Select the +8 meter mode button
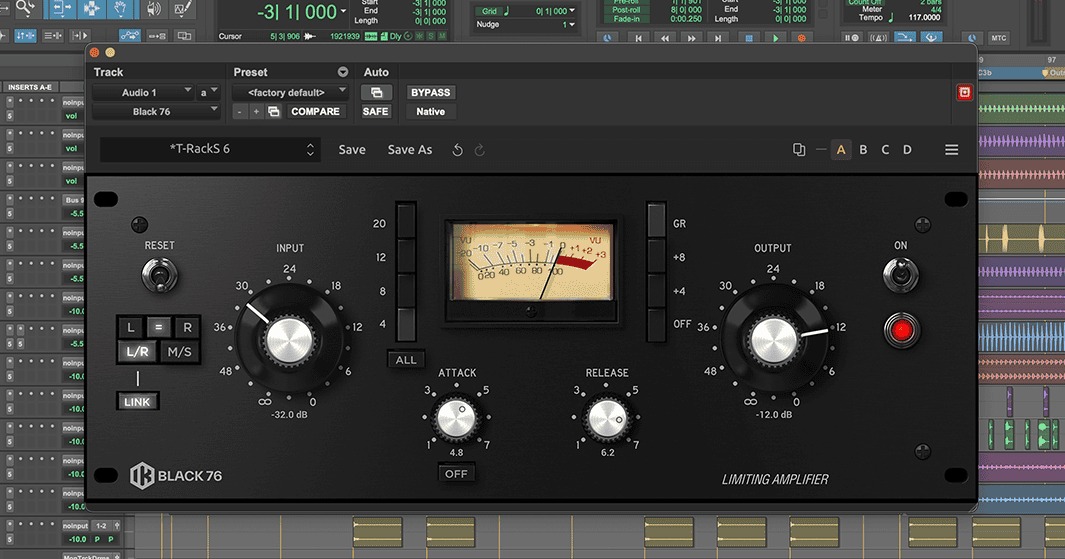The height and width of the screenshot is (559, 1065). pos(656,257)
